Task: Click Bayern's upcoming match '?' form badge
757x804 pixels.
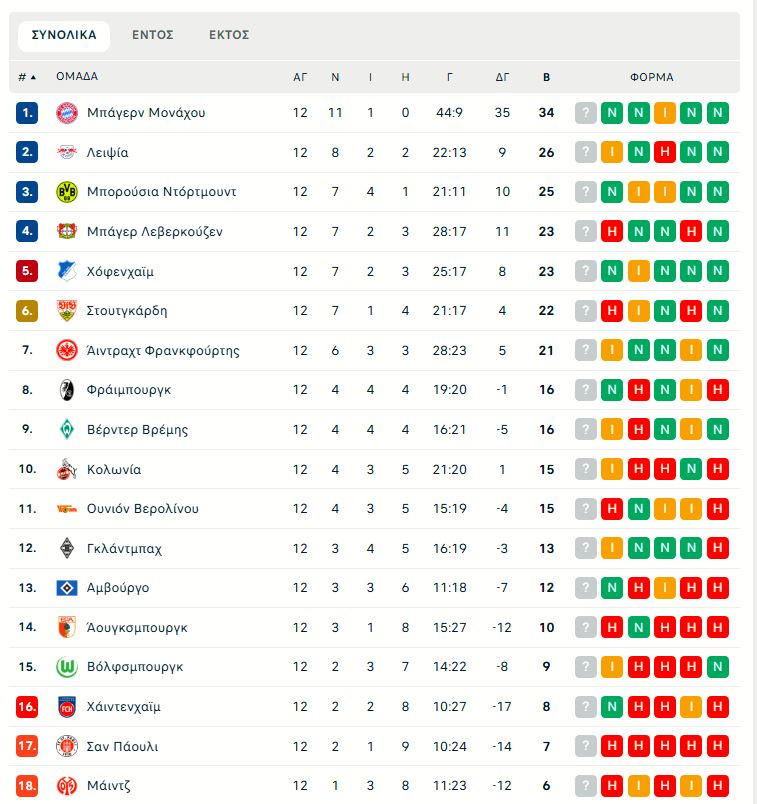Action: coord(586,113)
